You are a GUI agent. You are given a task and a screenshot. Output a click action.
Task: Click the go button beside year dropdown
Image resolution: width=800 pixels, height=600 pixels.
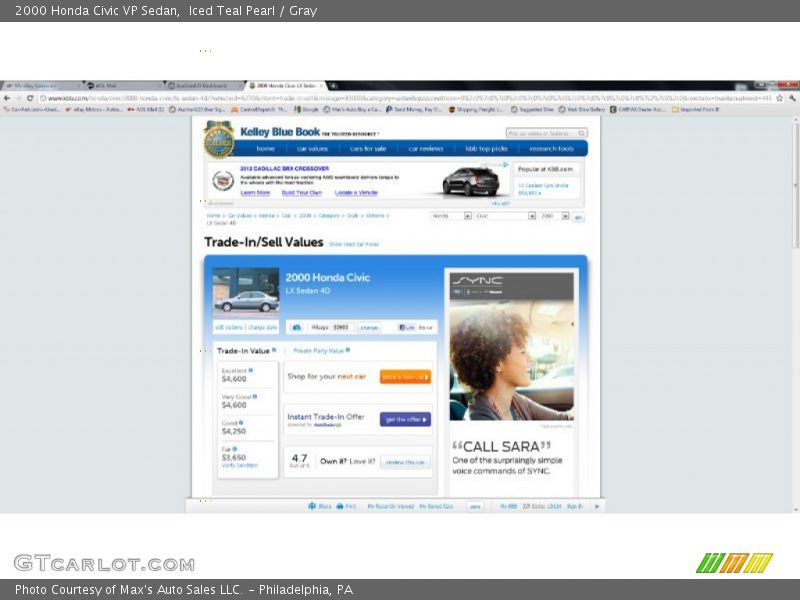578,217
